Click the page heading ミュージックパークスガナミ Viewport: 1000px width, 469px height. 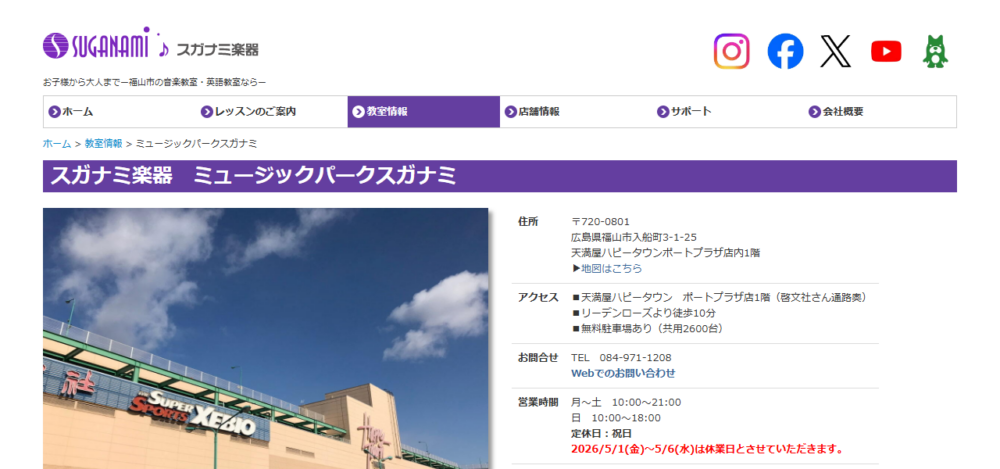325,176
